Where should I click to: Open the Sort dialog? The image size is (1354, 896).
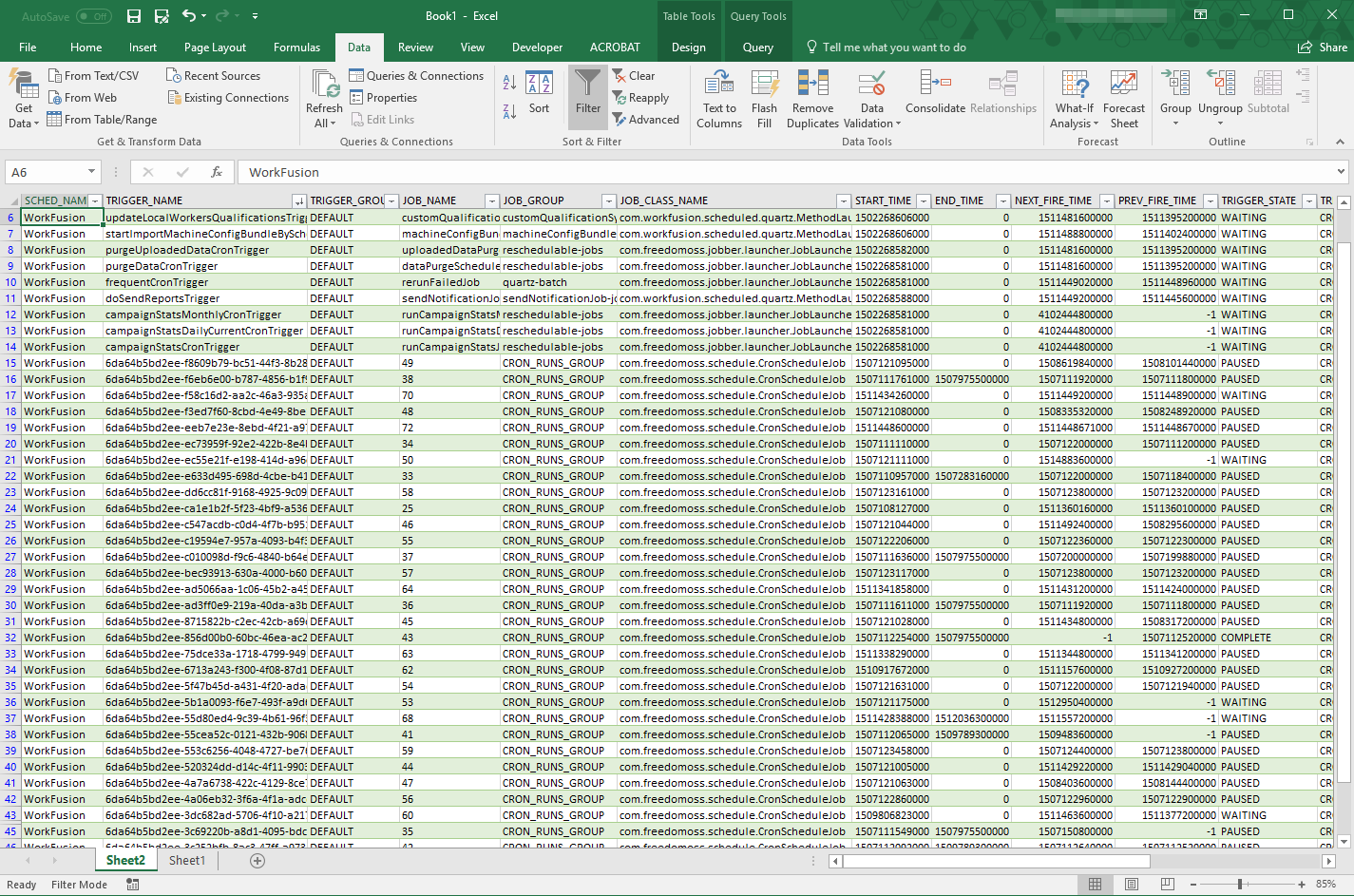[539, 92]
